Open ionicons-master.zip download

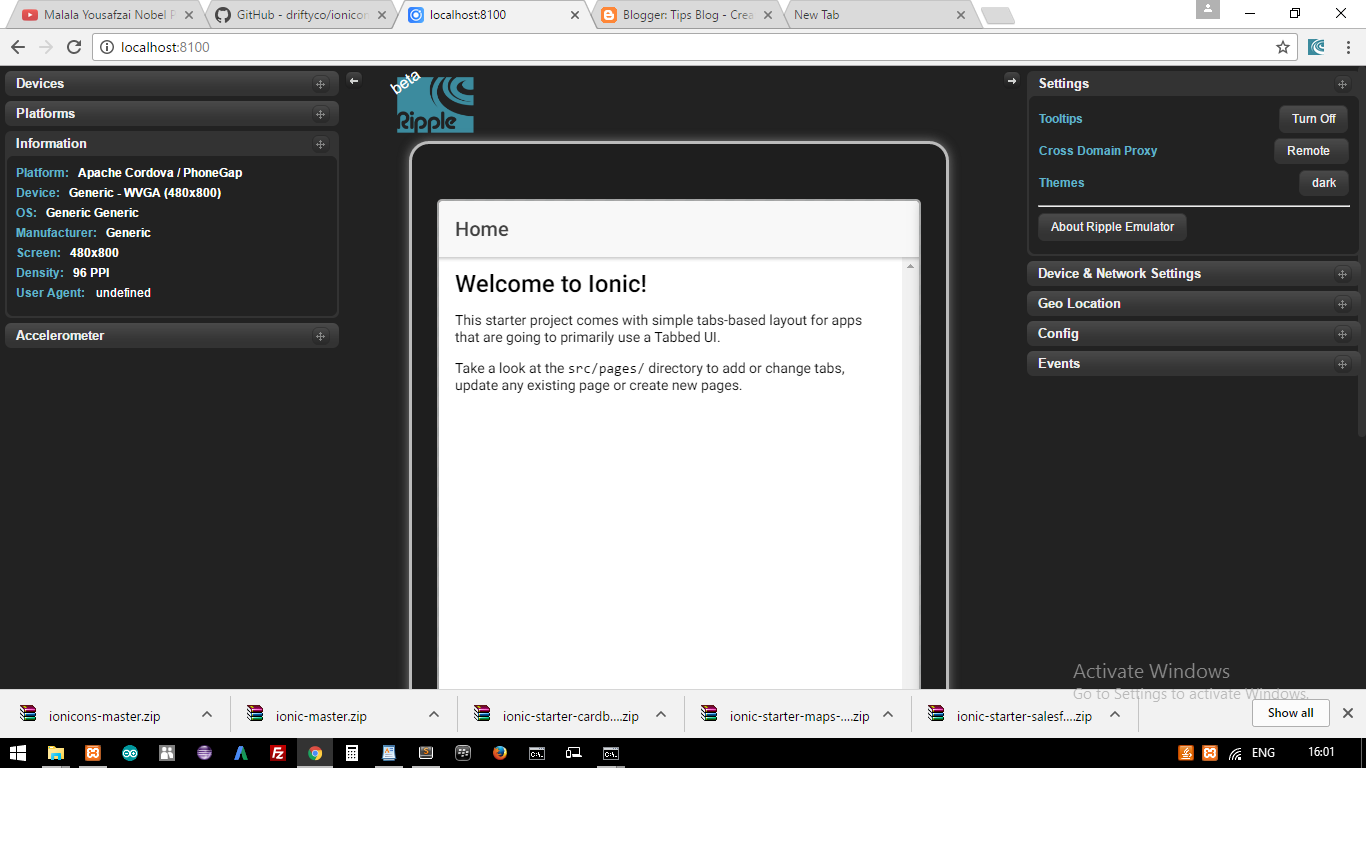click(104, 716)
